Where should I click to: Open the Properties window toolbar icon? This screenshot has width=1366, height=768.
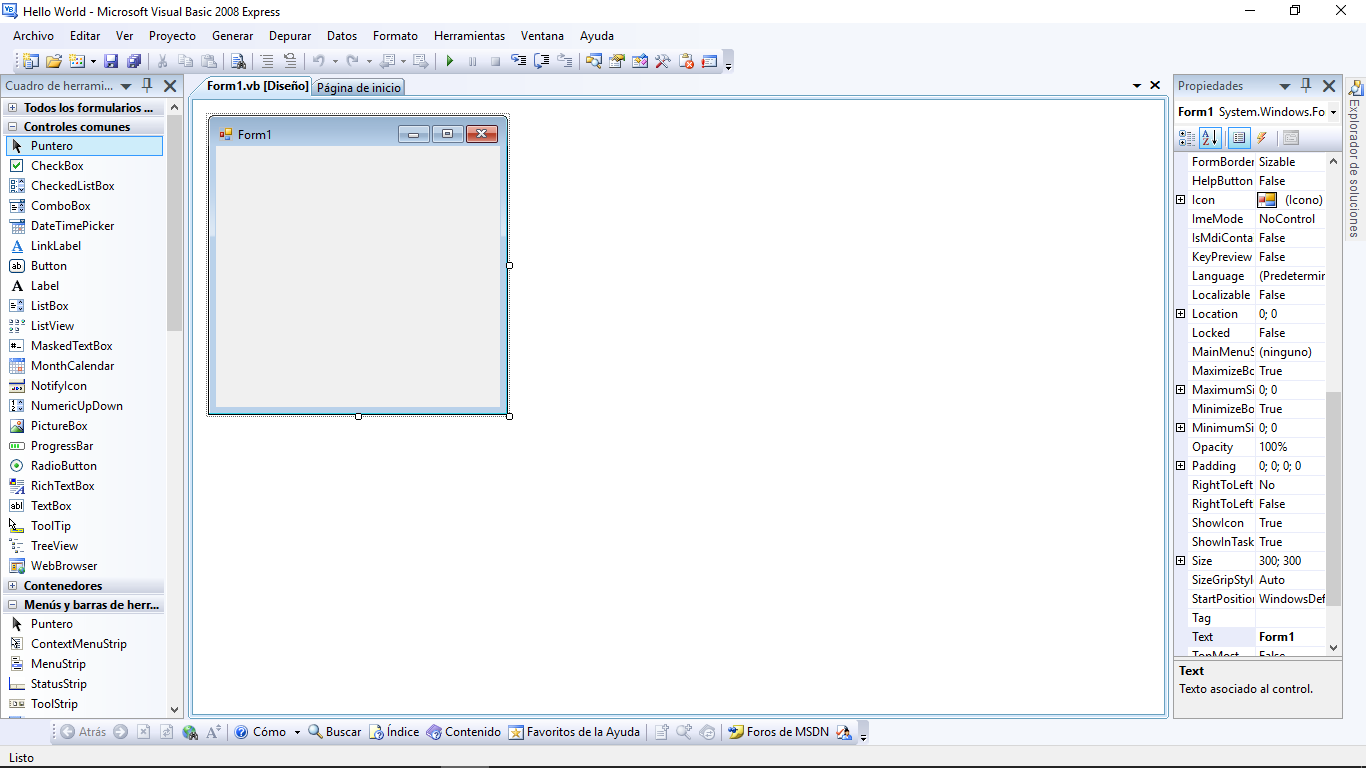point(617,61)
